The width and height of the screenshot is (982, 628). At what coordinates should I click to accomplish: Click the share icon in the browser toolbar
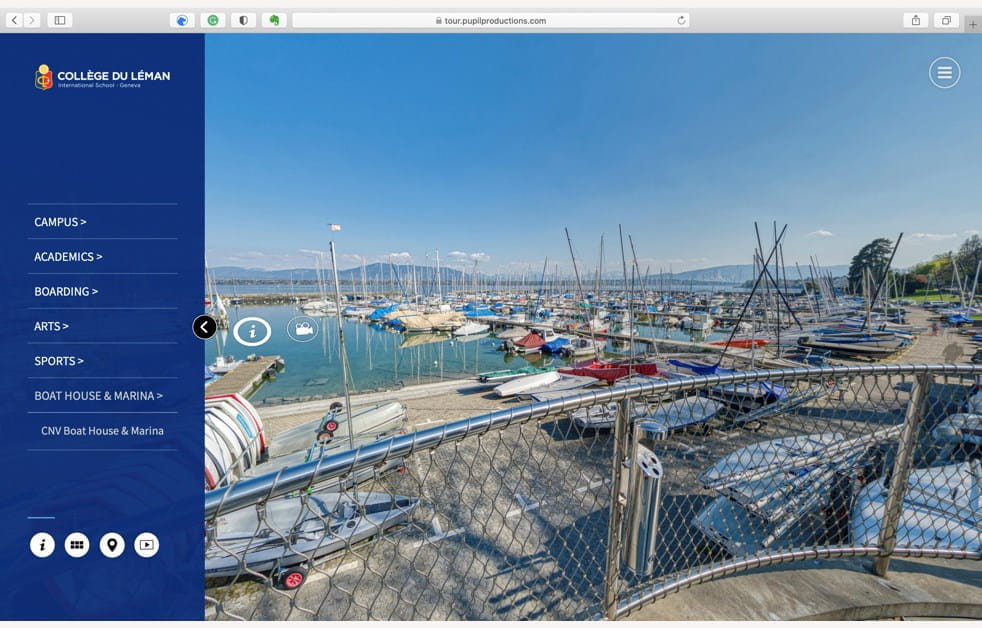[x=914, y=19]
